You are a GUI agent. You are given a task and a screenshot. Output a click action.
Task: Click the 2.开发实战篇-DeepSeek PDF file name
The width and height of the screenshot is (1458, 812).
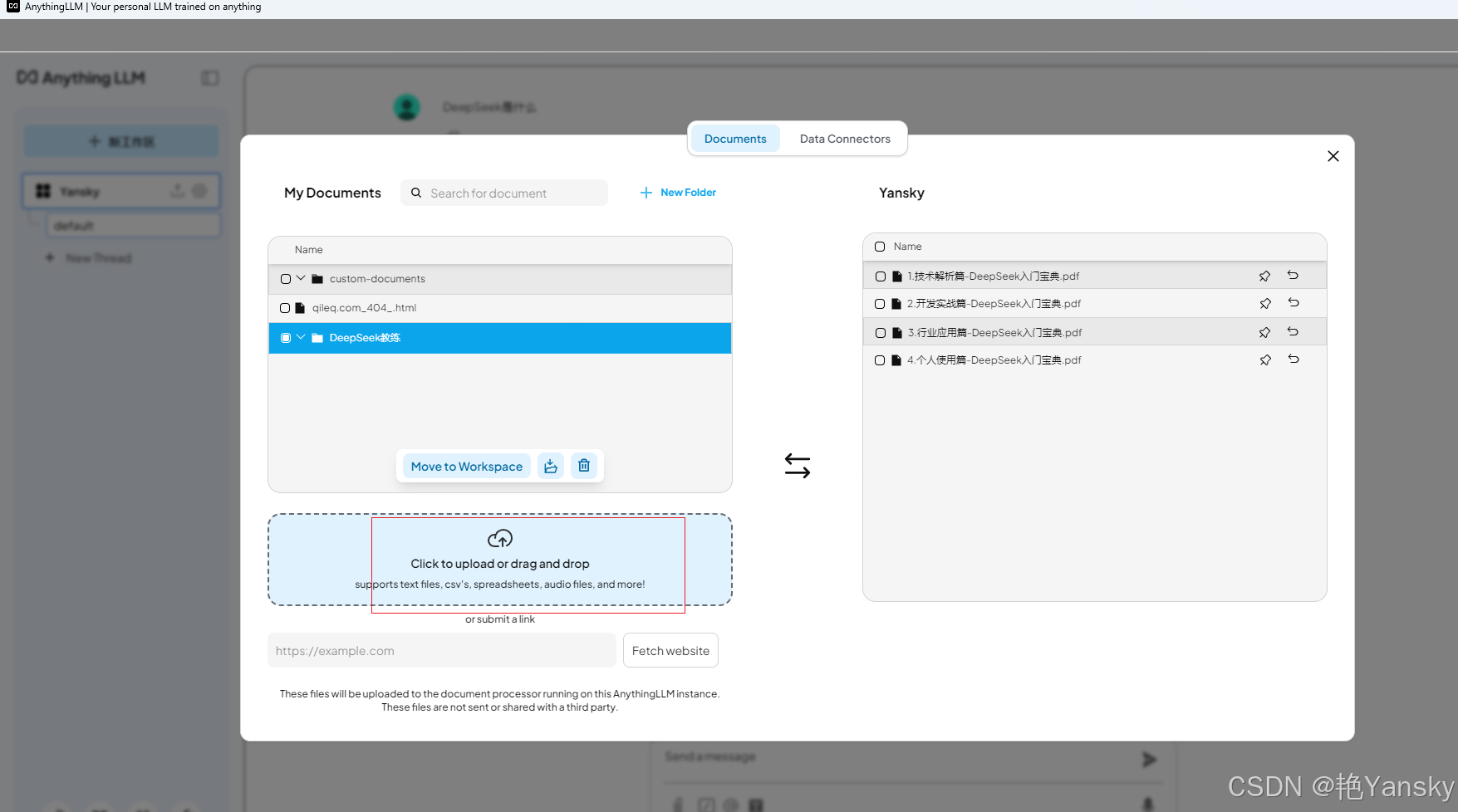pyautogui.click(x=994, y=304)
